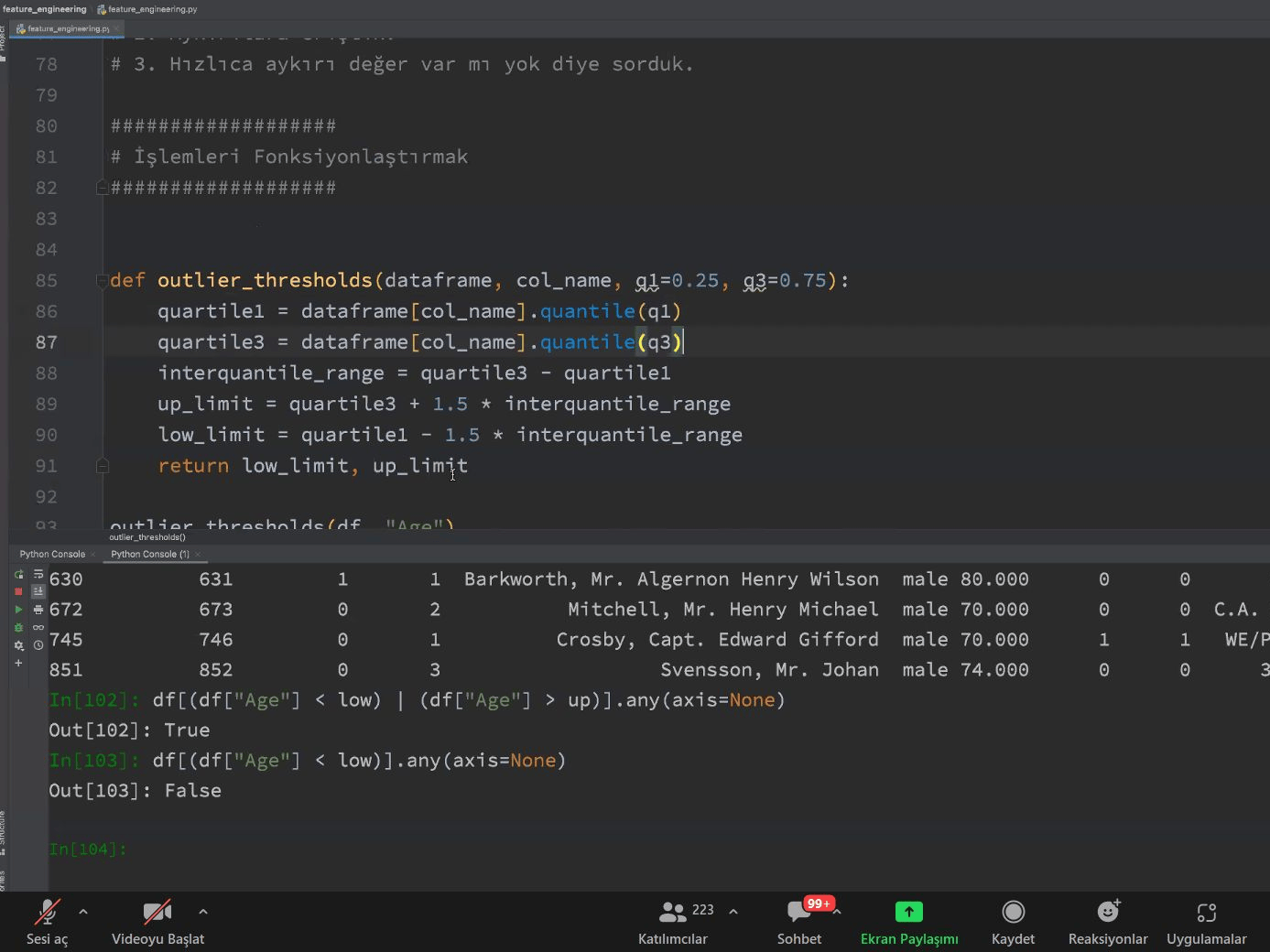Rerun the Python console
This screenshot has width=1270, height=952.
[x=18, y=574]
